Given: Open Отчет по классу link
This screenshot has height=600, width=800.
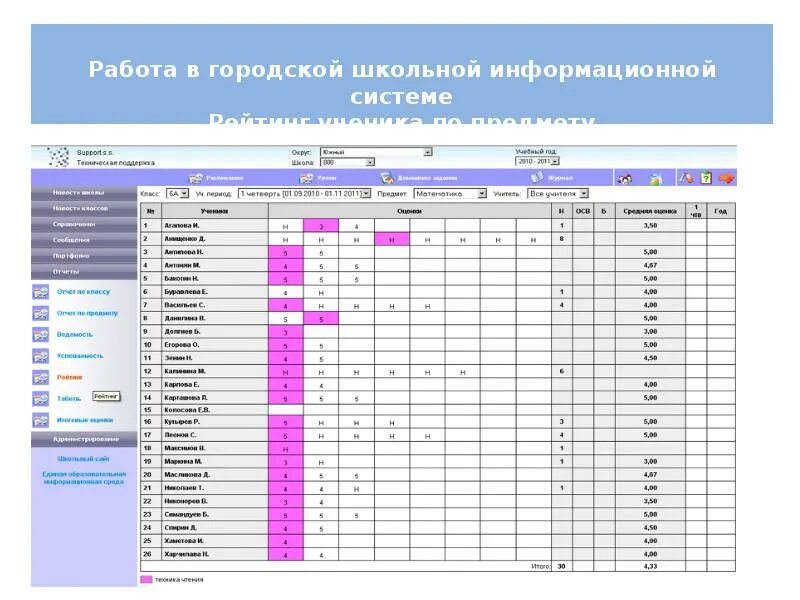Looking at the screenshot, I should click(83, 292).
